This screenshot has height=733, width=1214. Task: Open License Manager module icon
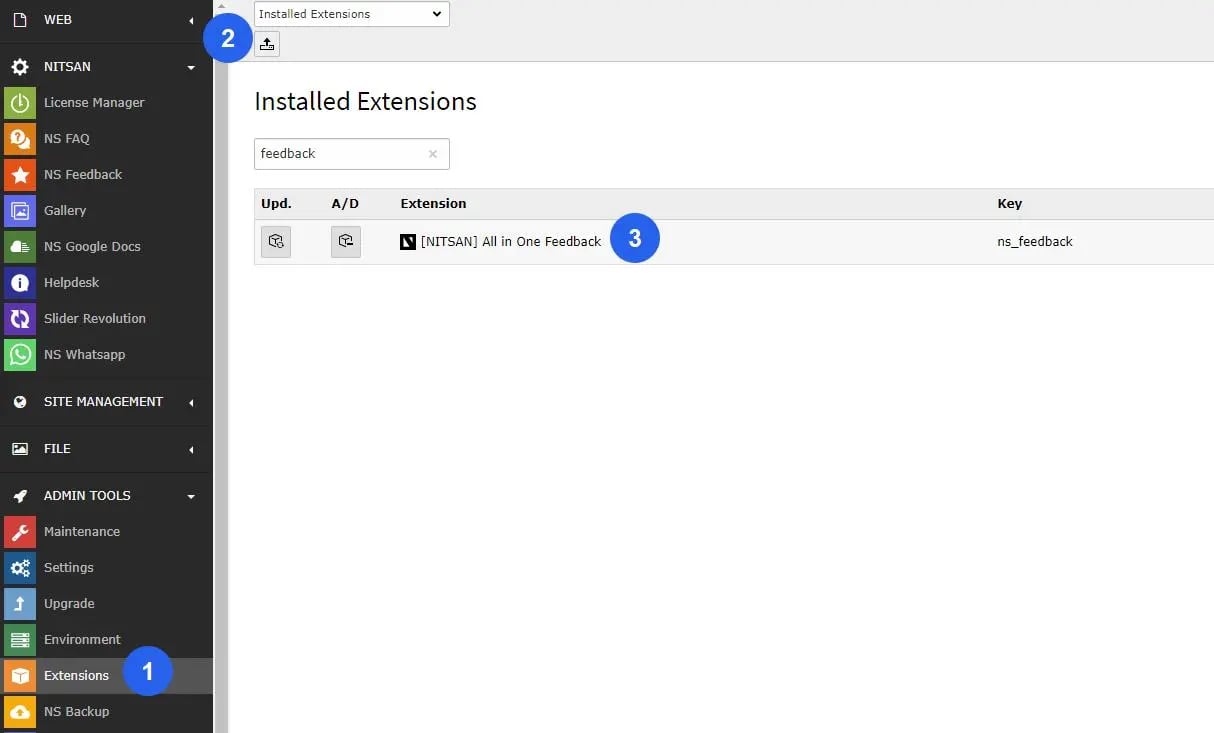pyautogui.click(x=20, y=102)
